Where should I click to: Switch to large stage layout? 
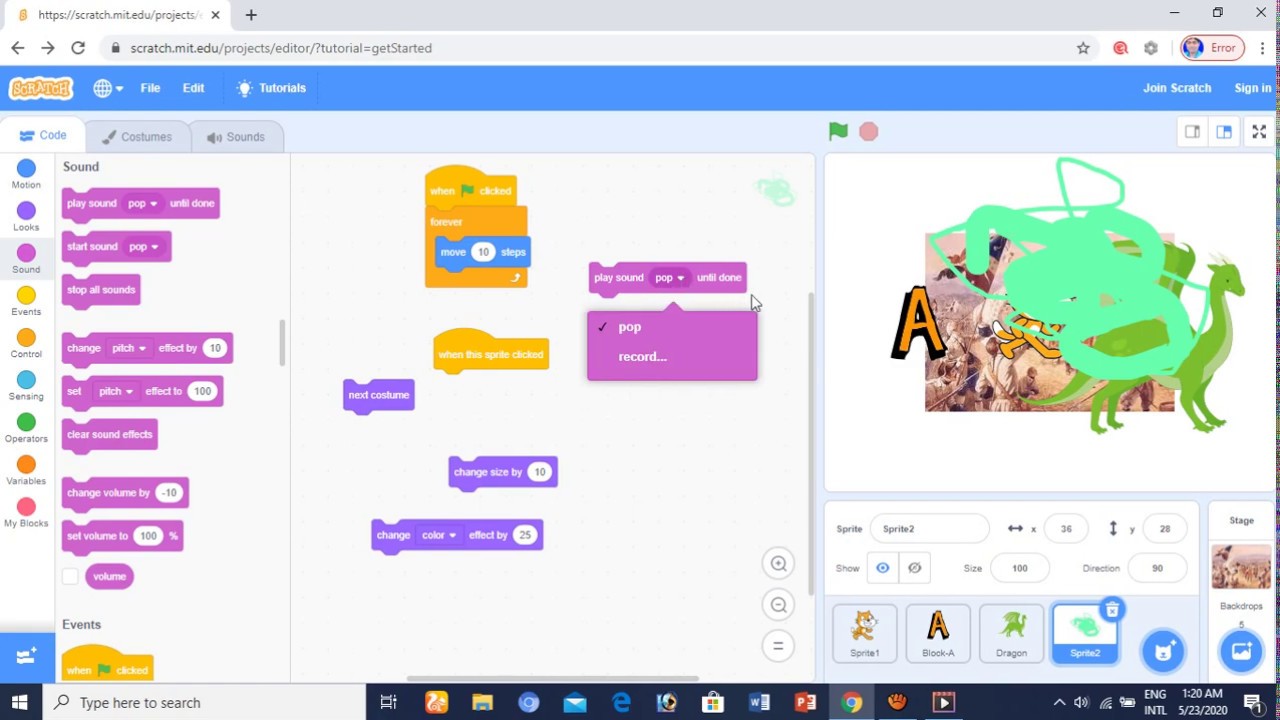[x=1224, y=132]
